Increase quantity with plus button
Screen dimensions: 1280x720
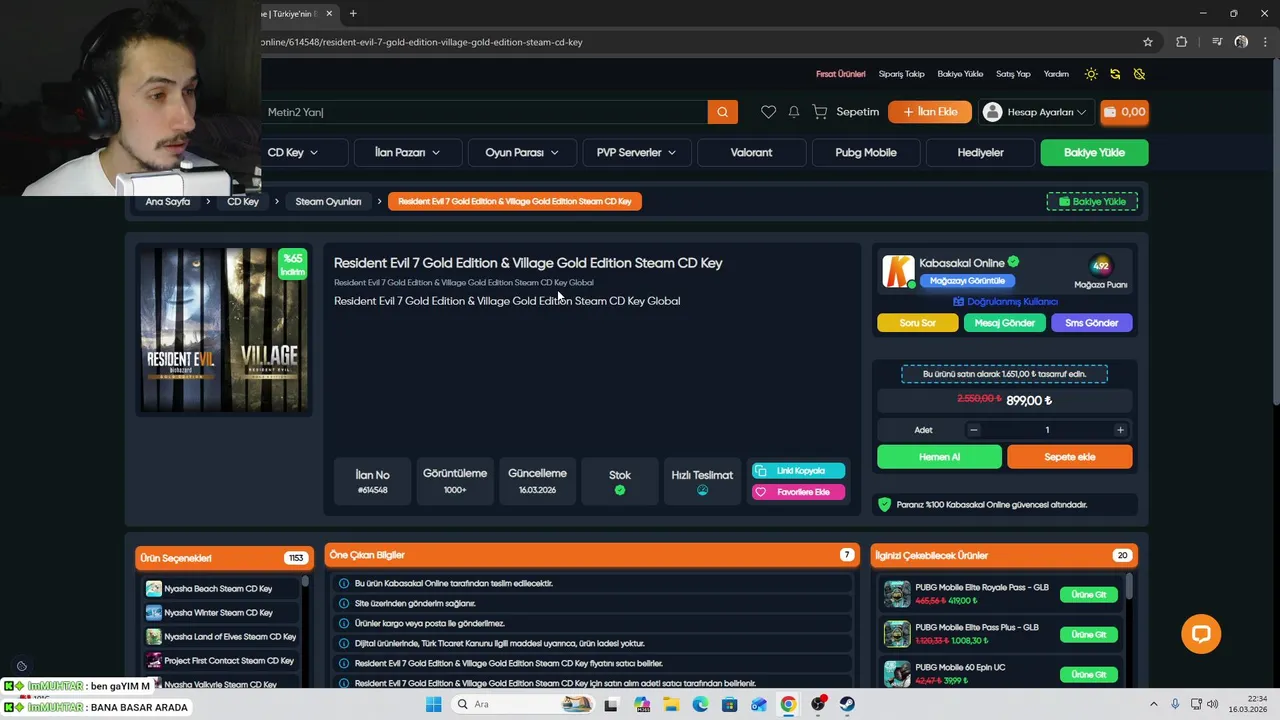1120,430
